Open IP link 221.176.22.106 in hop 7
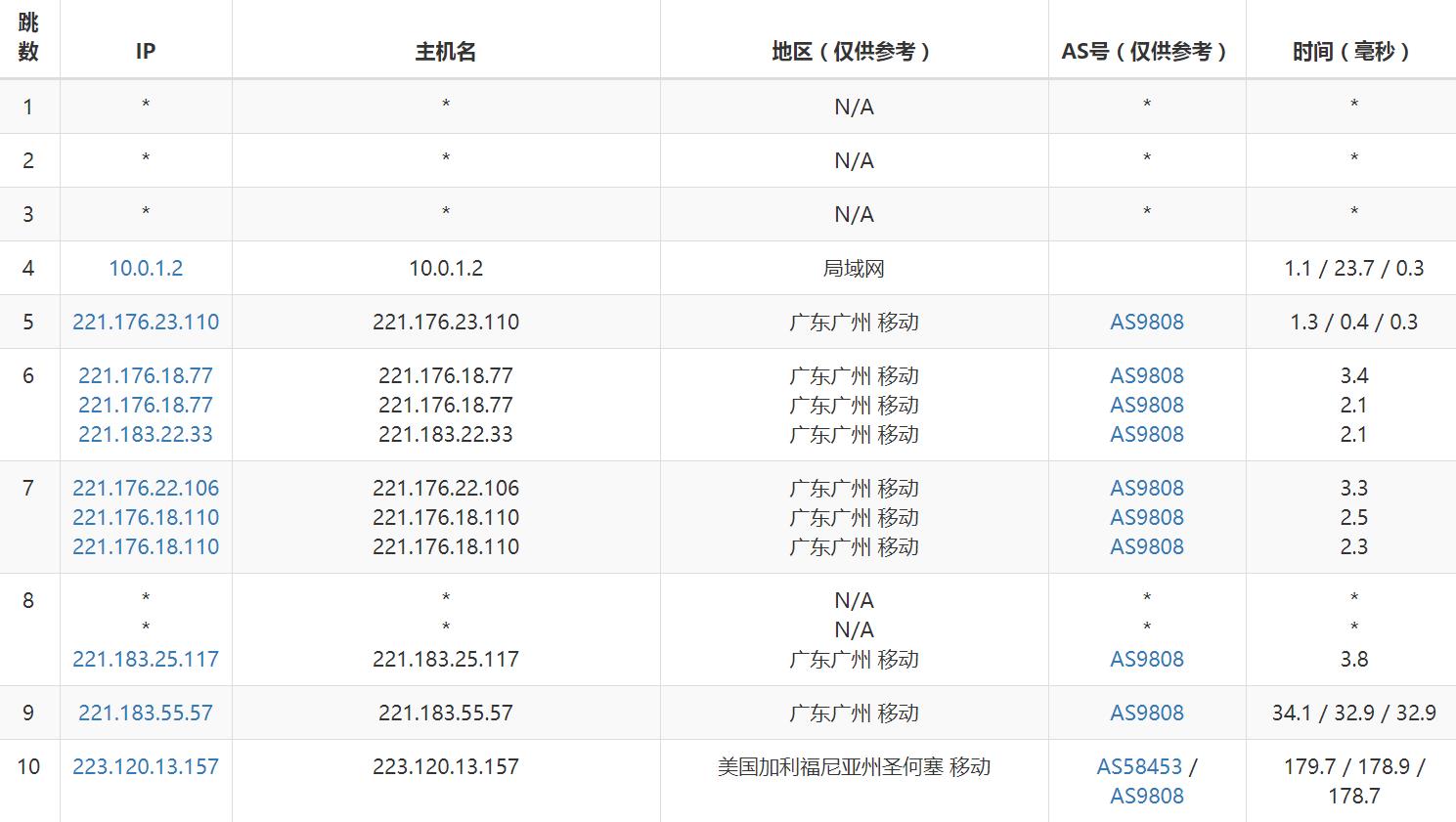Image resolution: width=1456 pixels, height=822 pixels. click(x=146, y=488)
